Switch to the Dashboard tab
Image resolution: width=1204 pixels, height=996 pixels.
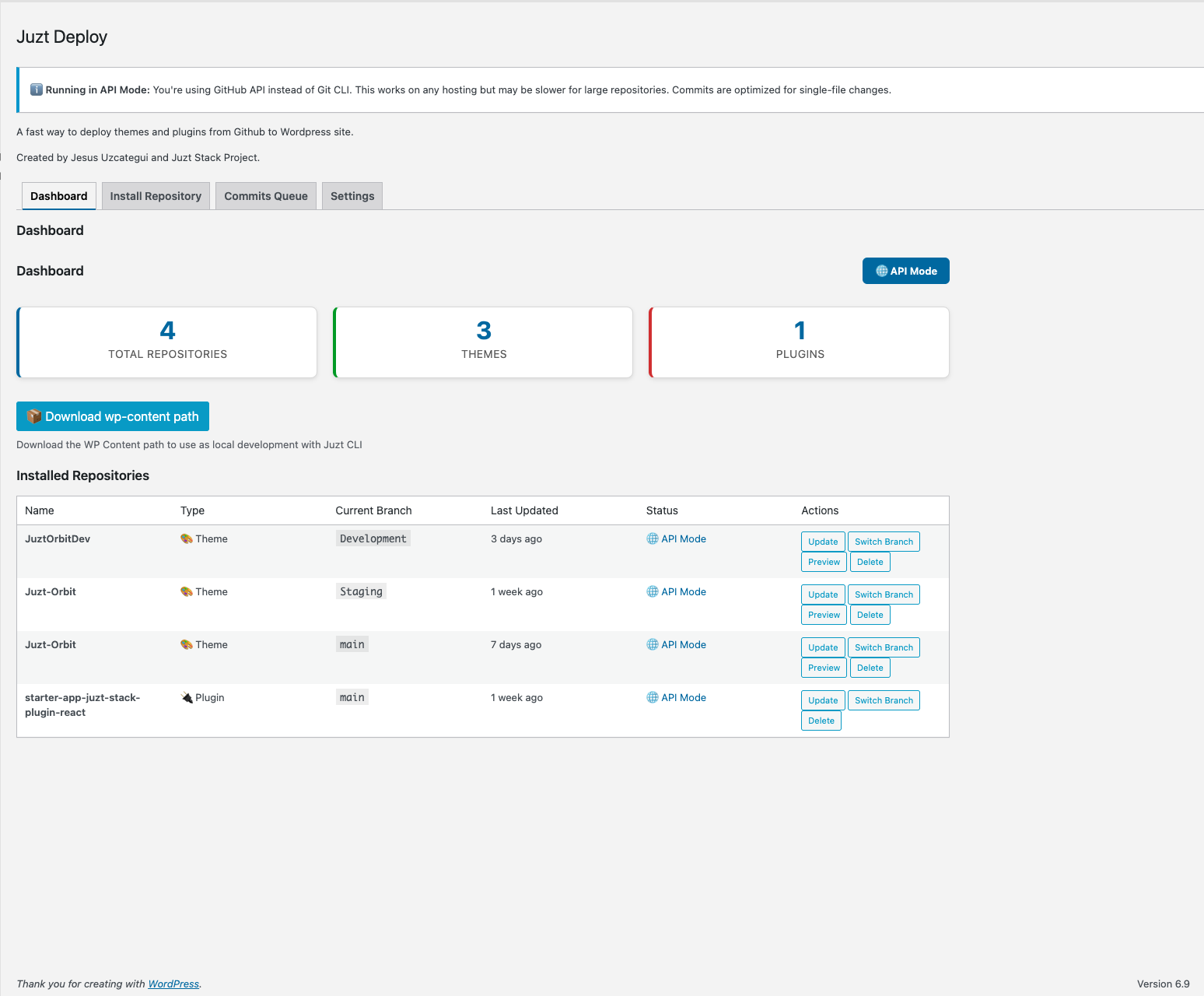click(x=59, y=196)
